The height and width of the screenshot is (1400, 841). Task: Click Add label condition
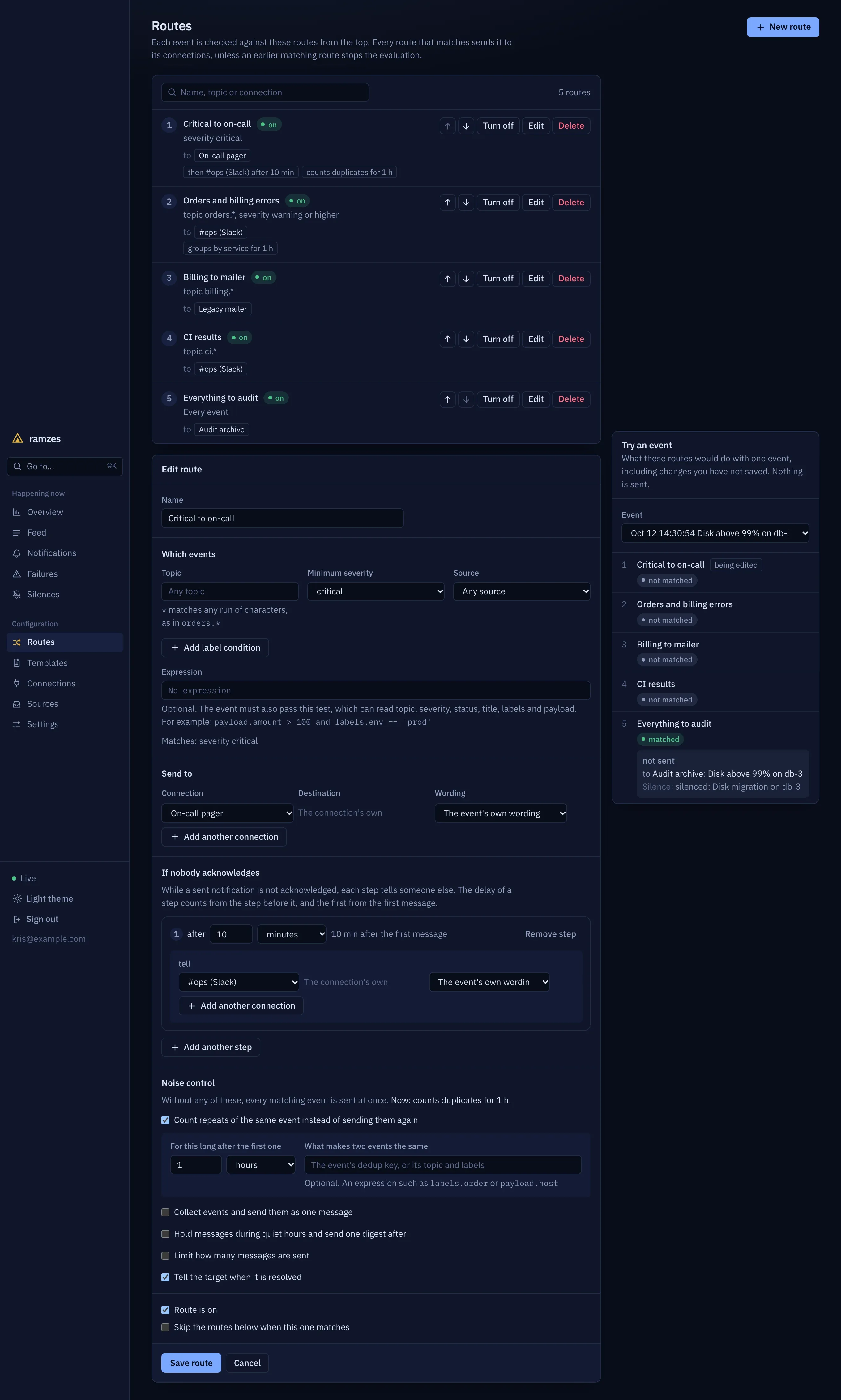(215, 647)
